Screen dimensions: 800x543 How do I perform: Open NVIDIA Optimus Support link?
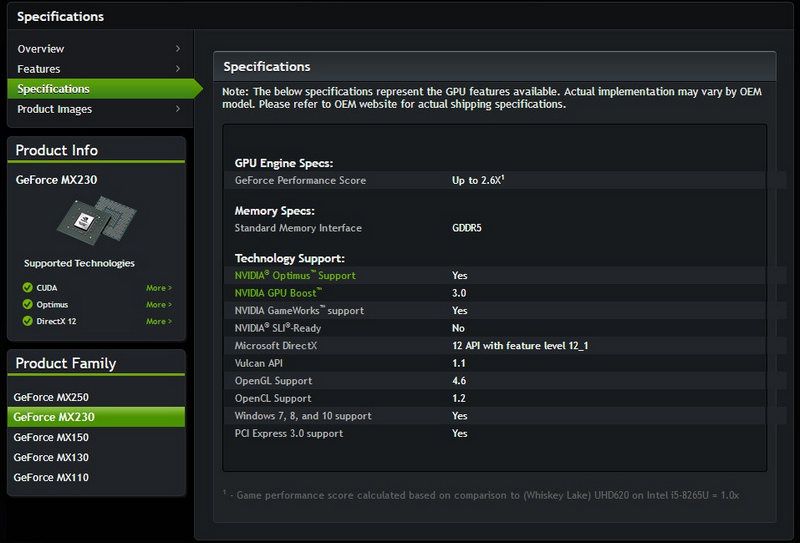295,276
